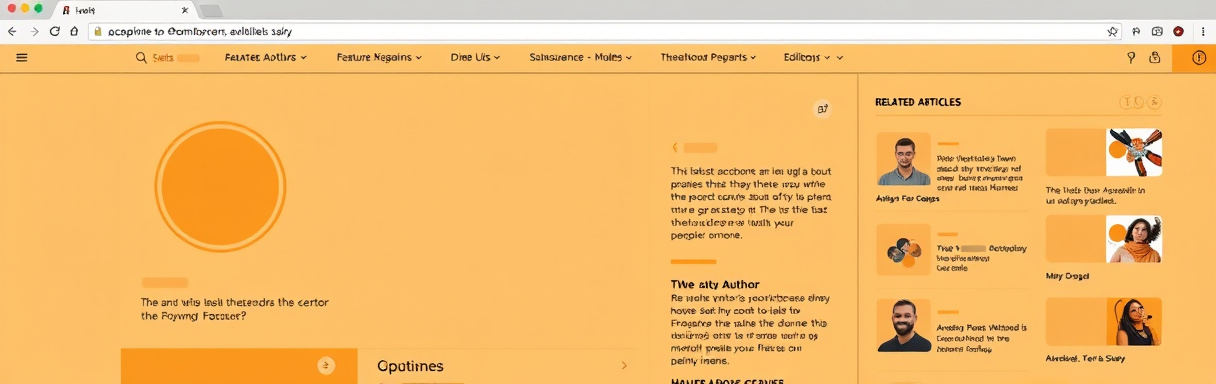Image resolution: width=1216 pixels, height=384 pixels.
Task: Open the related article thumbnail of the bearded man
Action: 904,325
